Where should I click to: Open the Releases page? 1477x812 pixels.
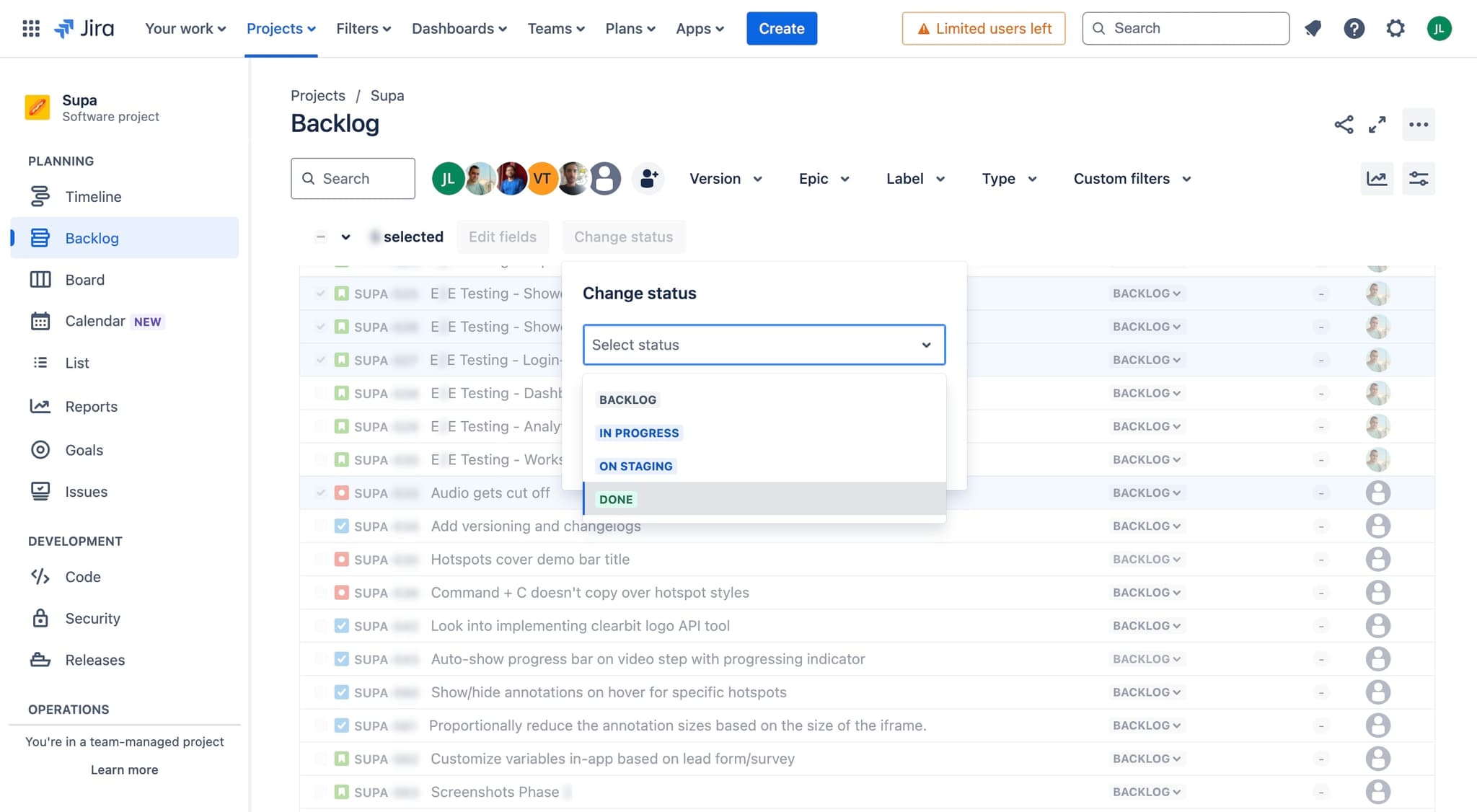point(96,660)
